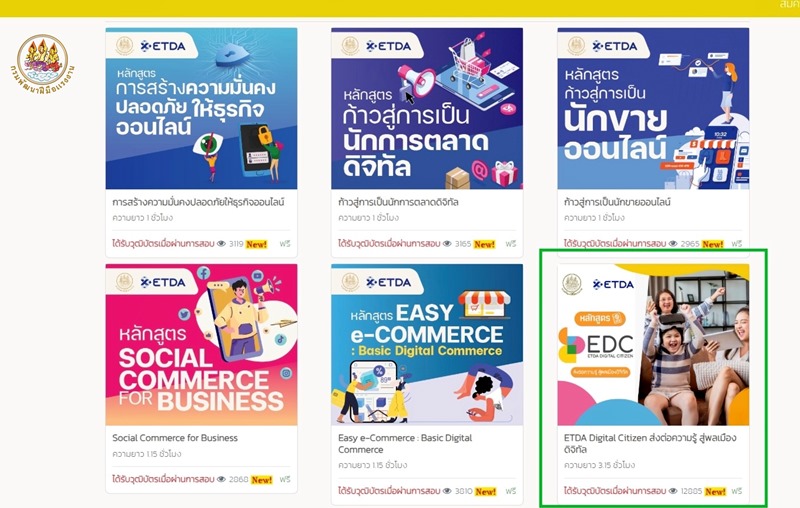The image size is (800, 508).
Task: Open digital marketer course thumbnail
Action: pos(427,108)
